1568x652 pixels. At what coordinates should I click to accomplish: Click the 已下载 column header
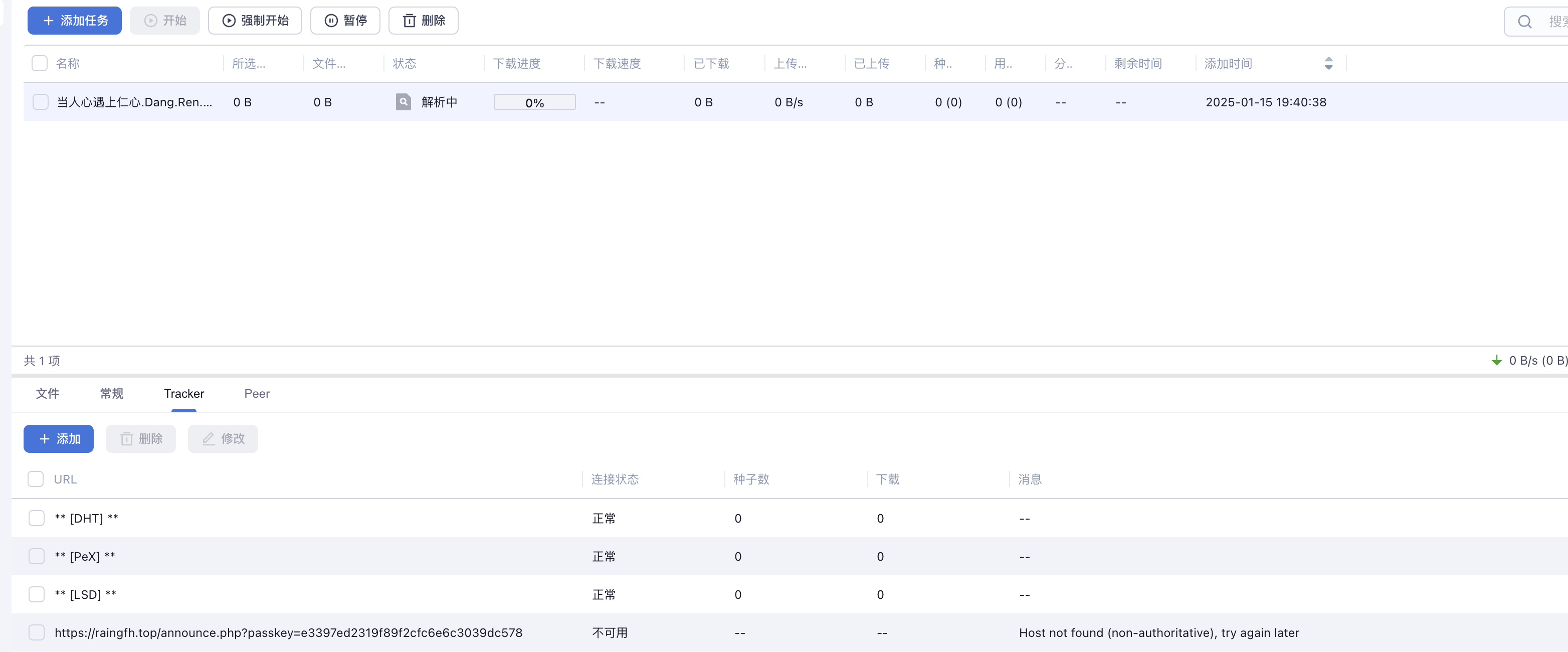pos(712,63)
